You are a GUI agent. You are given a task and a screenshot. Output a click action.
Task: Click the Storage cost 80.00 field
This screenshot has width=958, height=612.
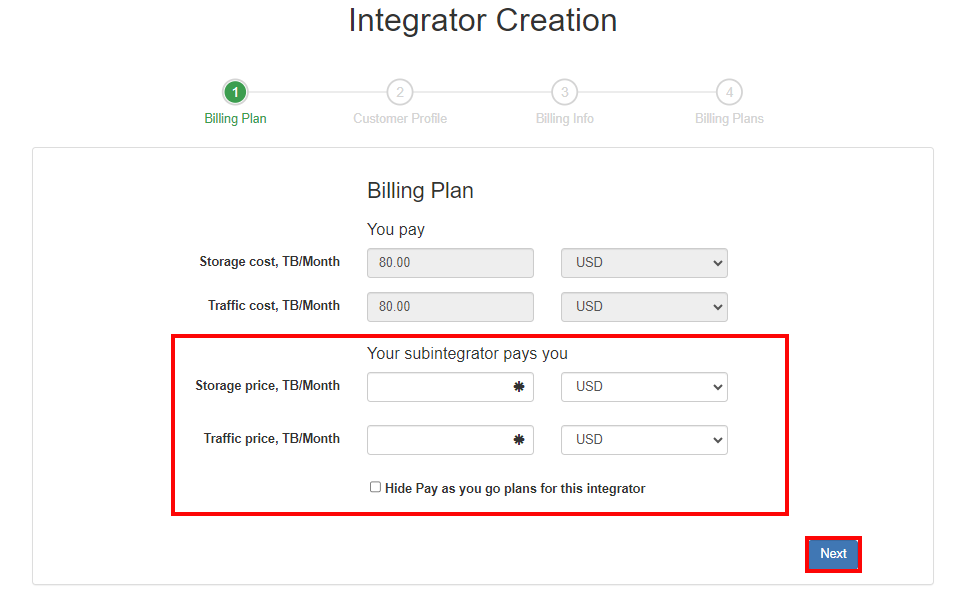click(x=450, y=263)
